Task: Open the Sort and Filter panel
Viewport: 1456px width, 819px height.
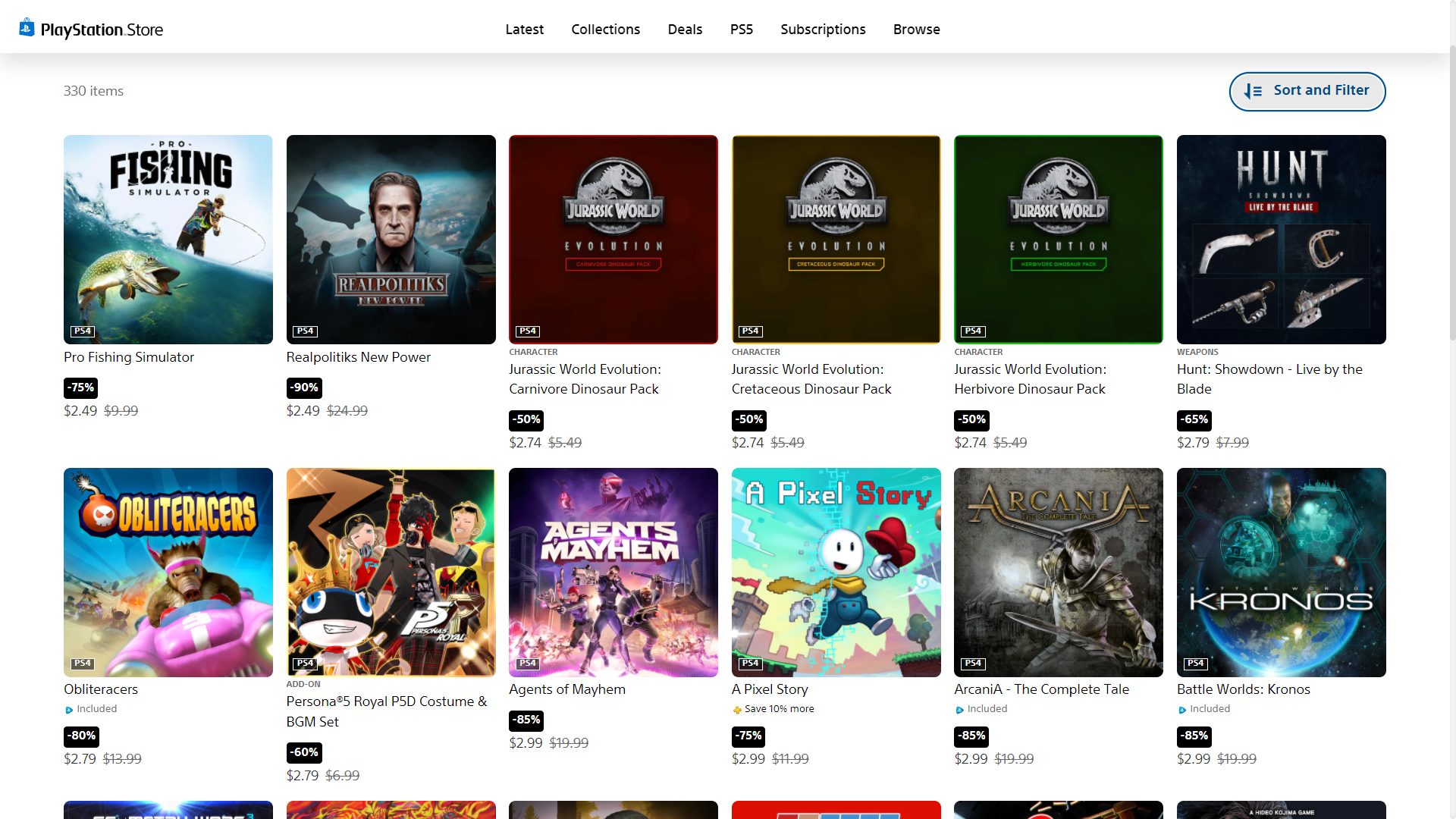Action: click(x=1307, y=91)
